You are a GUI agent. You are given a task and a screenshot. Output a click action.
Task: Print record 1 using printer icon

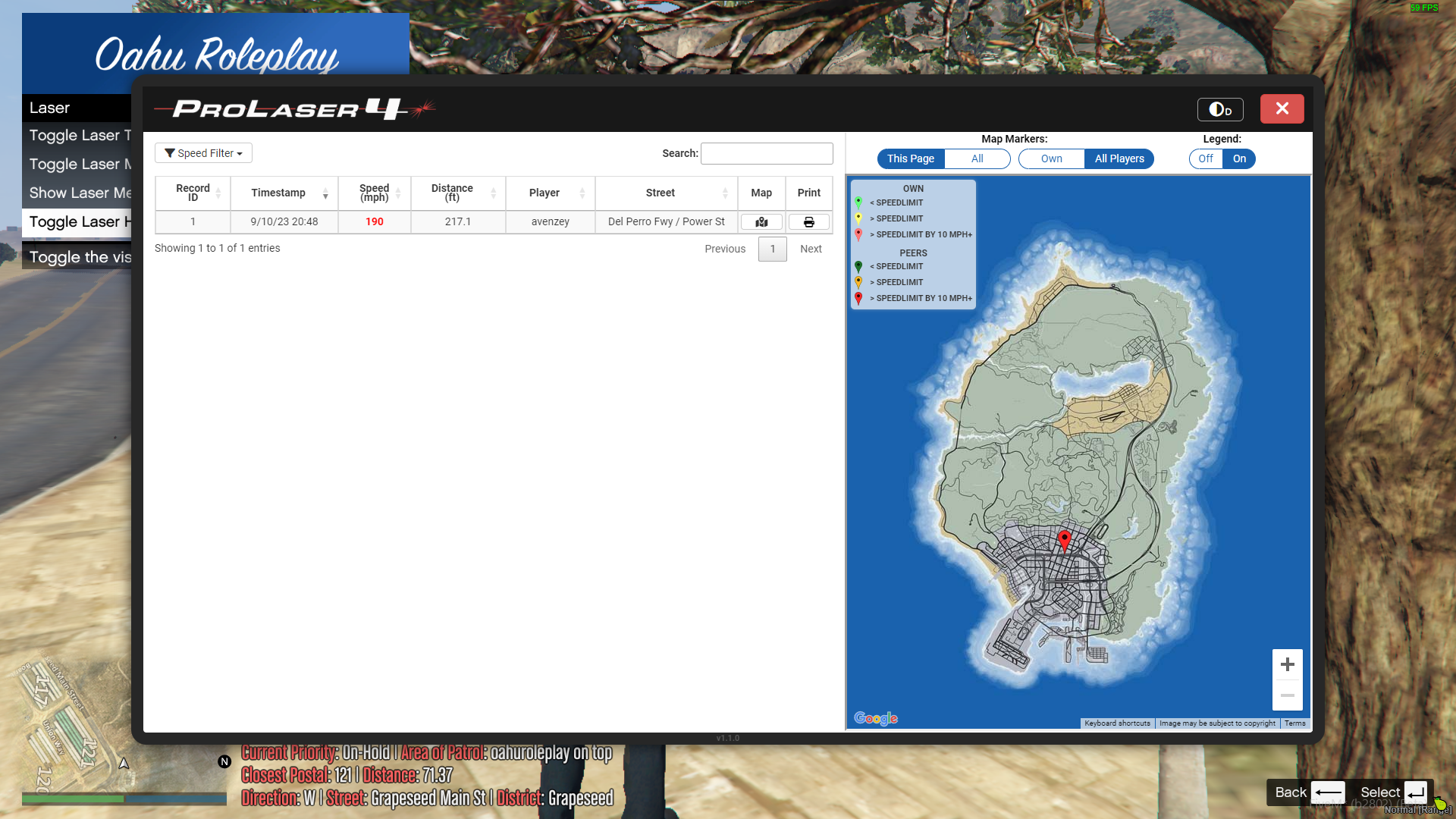[x=809, y=222]
